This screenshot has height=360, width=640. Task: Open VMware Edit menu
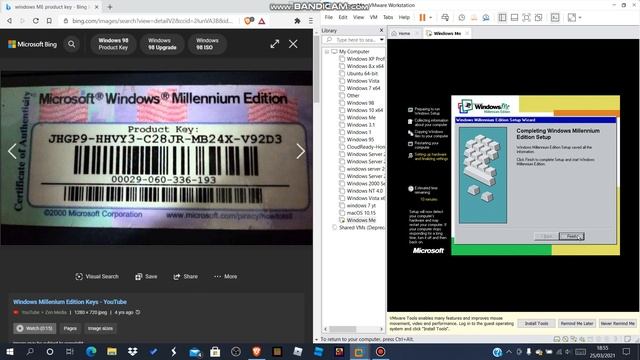coord(343,18)
